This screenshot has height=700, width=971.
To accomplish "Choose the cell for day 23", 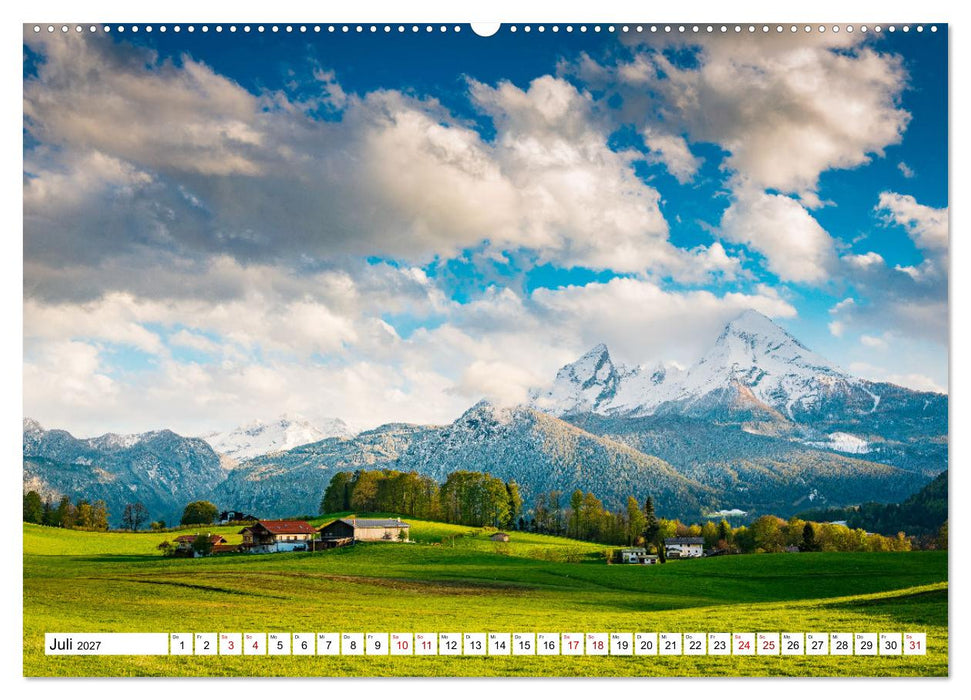I will [719, 644].
